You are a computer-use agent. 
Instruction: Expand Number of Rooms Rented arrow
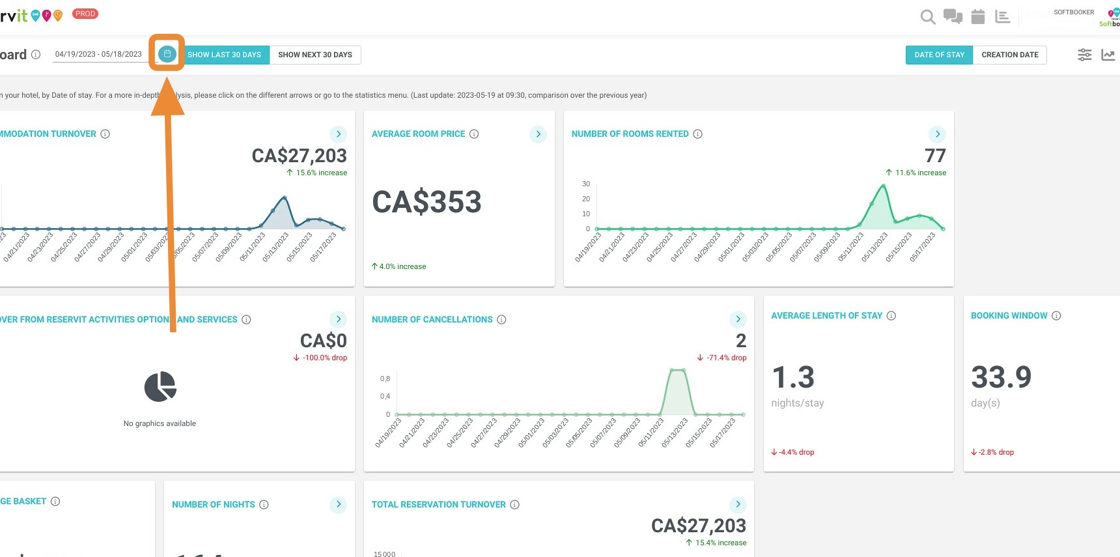click(x=937, y=134)
